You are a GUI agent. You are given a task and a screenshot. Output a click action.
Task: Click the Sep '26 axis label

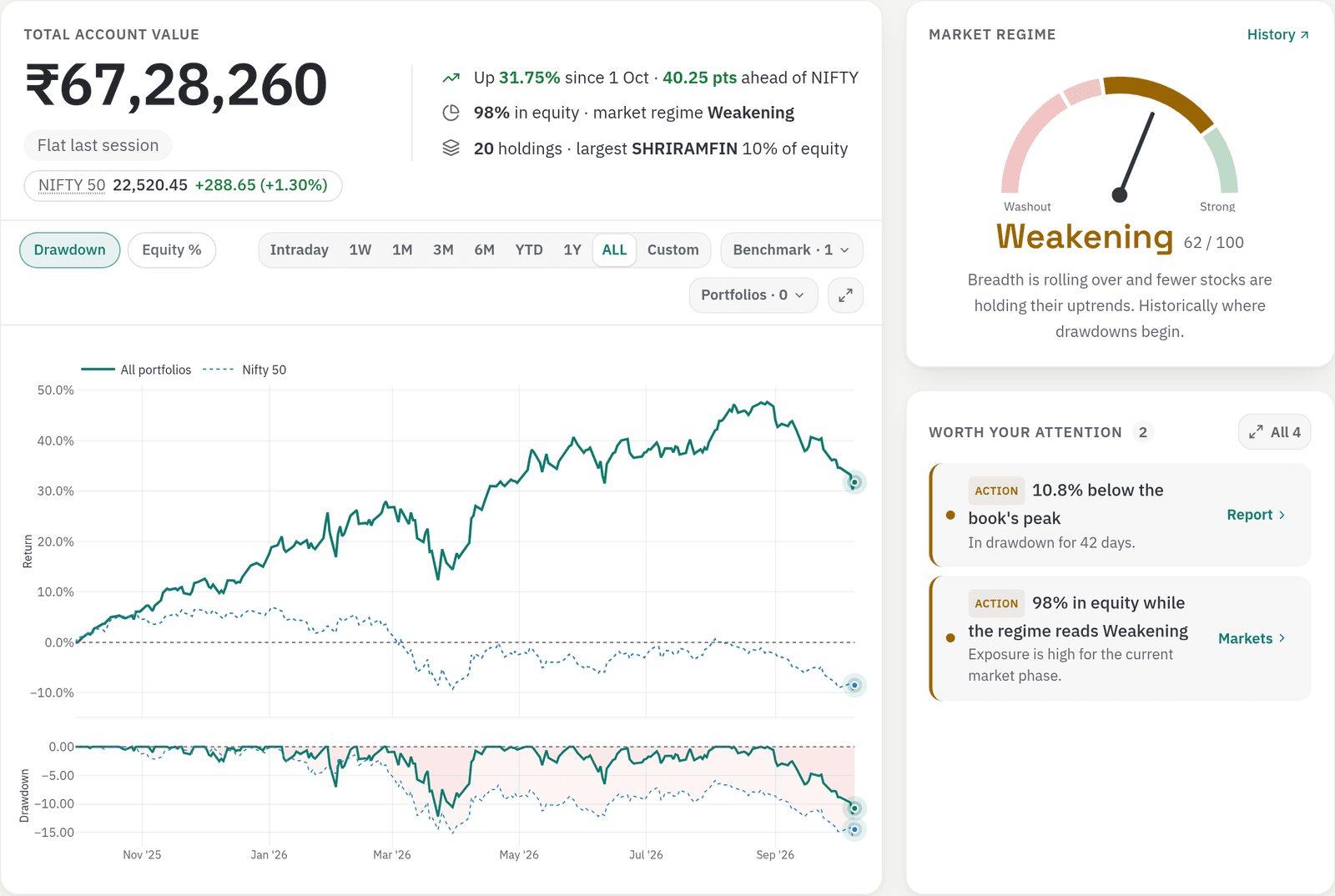coord(775,855)
